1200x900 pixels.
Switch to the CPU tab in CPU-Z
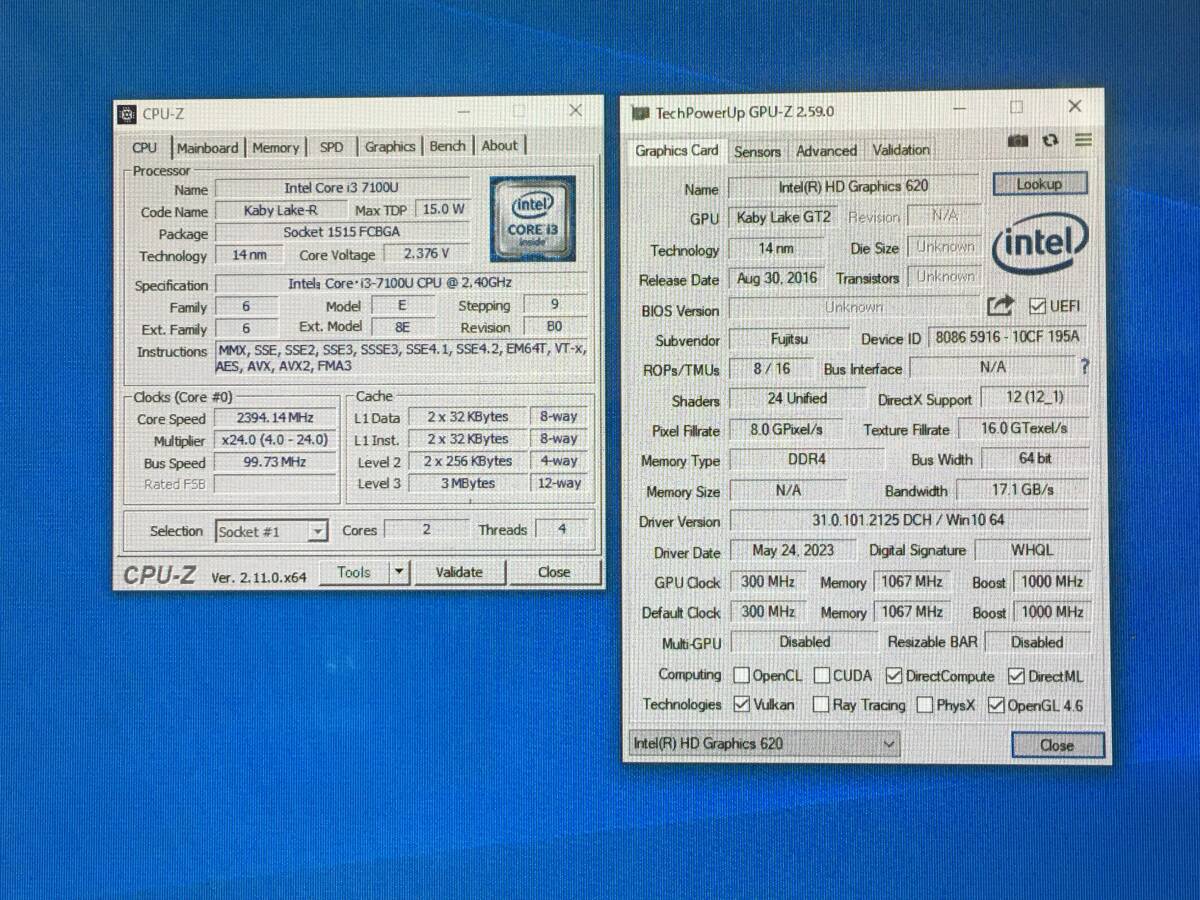click(x=145, y=147)
